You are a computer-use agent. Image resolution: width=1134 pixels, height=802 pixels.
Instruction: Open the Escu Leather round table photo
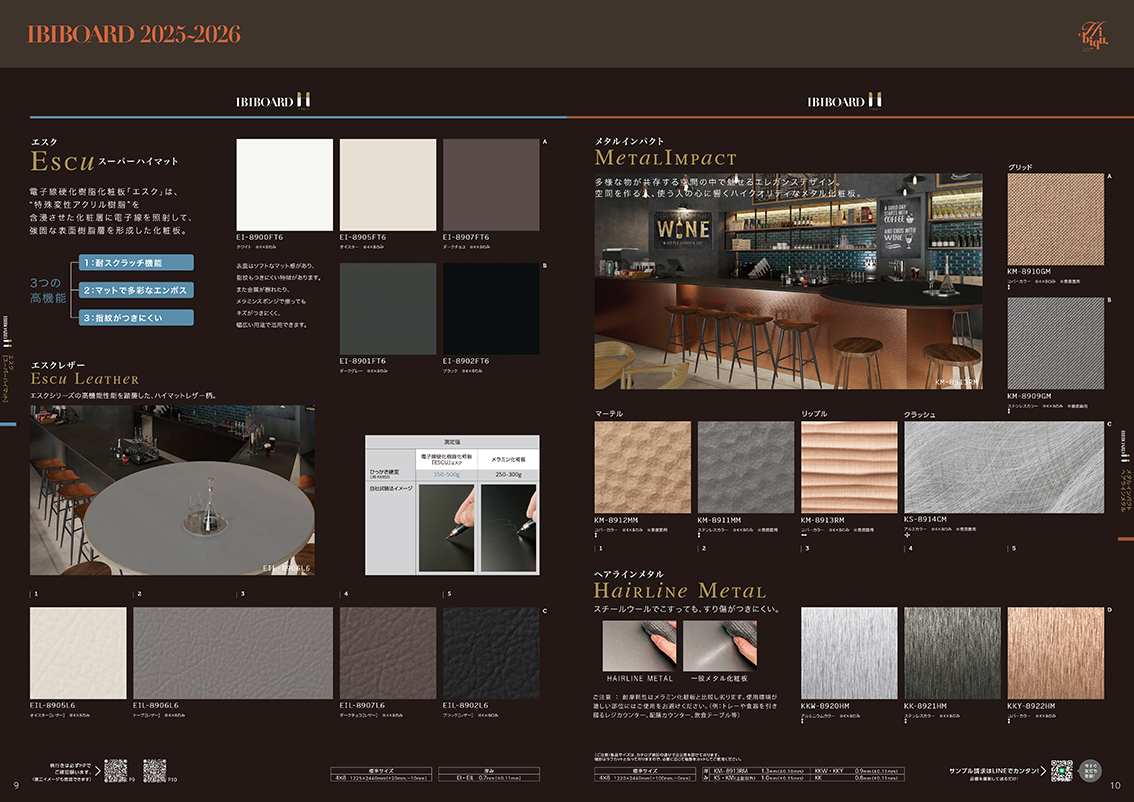coord(172,490)
